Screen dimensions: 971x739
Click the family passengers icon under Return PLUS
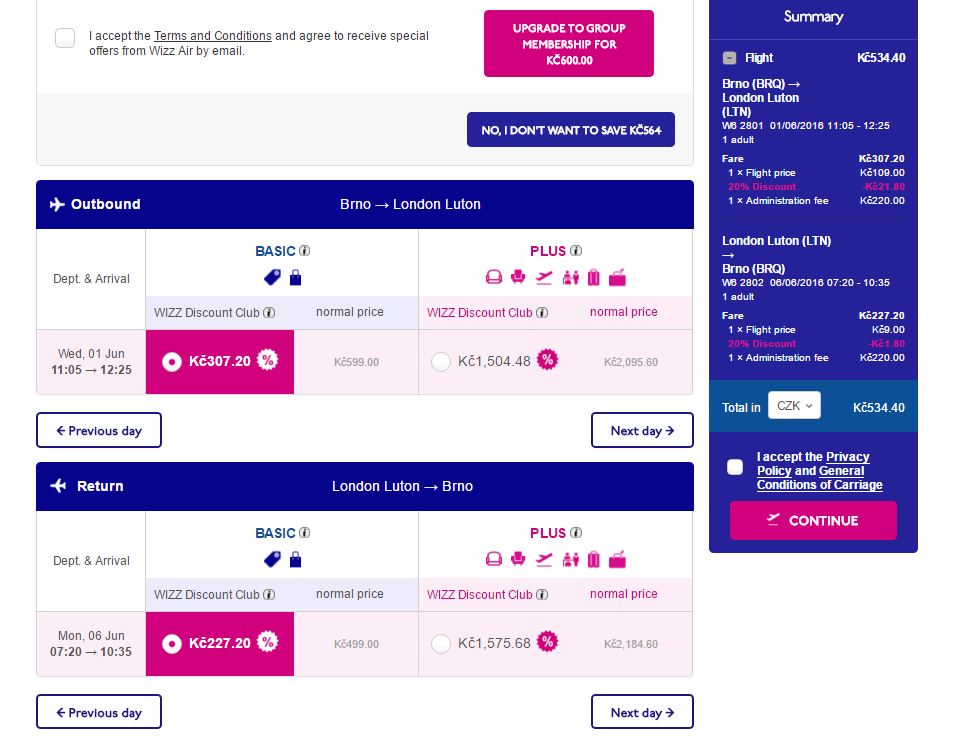[x=570, y=560]
